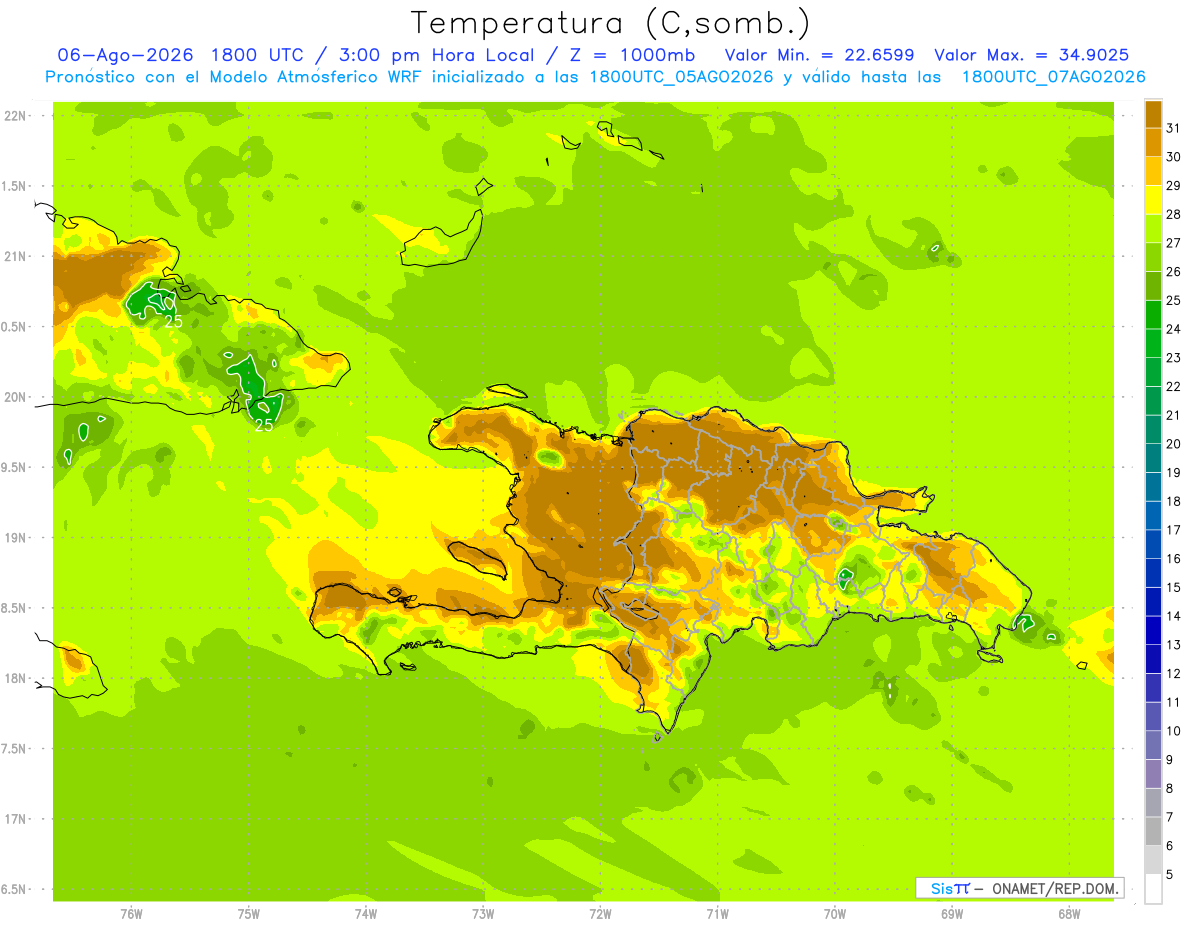Click the '70W' longitude label
The image size is (1200, 927).
point(834,914)
